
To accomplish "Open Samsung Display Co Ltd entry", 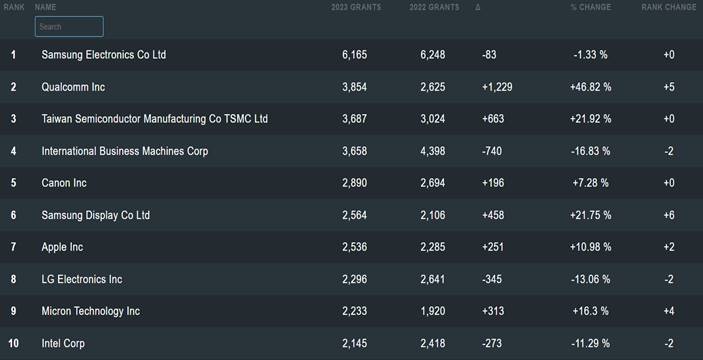I will tap(95, 215).
